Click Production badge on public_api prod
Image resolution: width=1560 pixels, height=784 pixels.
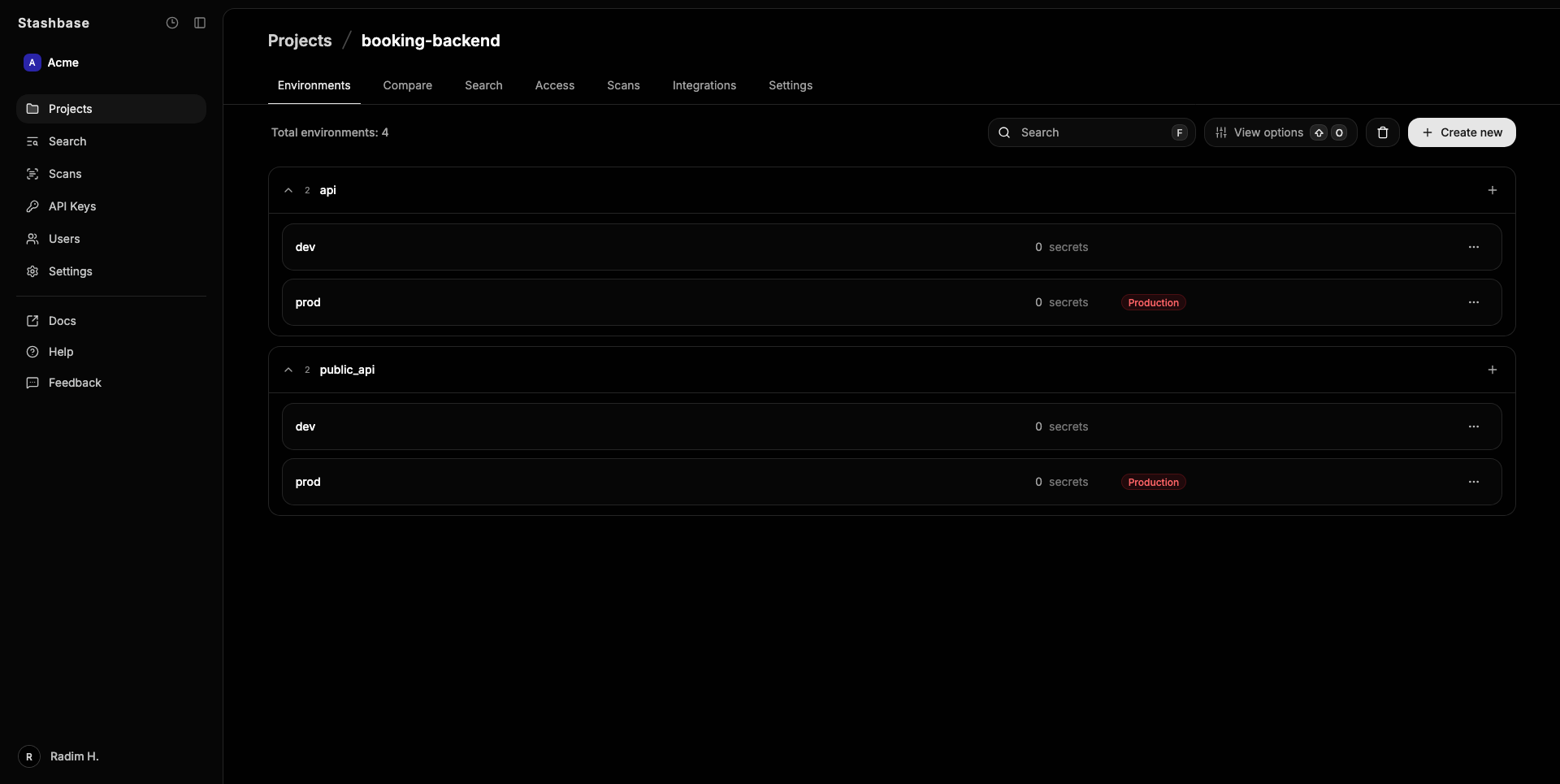pos(1153,482)
